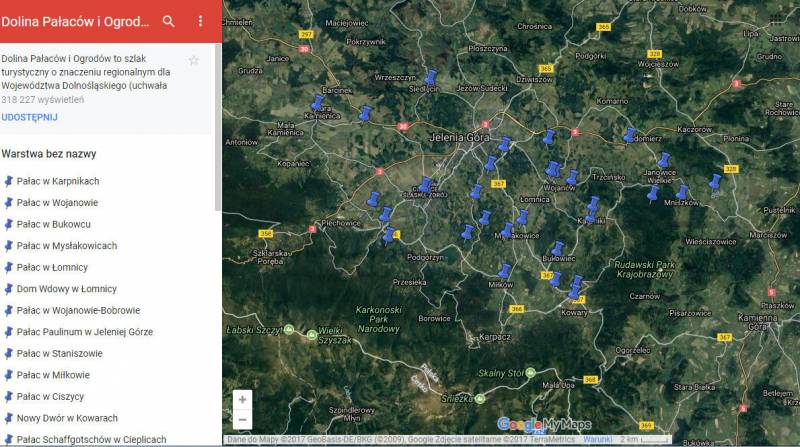This screenshot has height=447, width=800.
Task: Choose Pałac Paulinum w Jeleniej Górze
Action: (x=85, y=332)
